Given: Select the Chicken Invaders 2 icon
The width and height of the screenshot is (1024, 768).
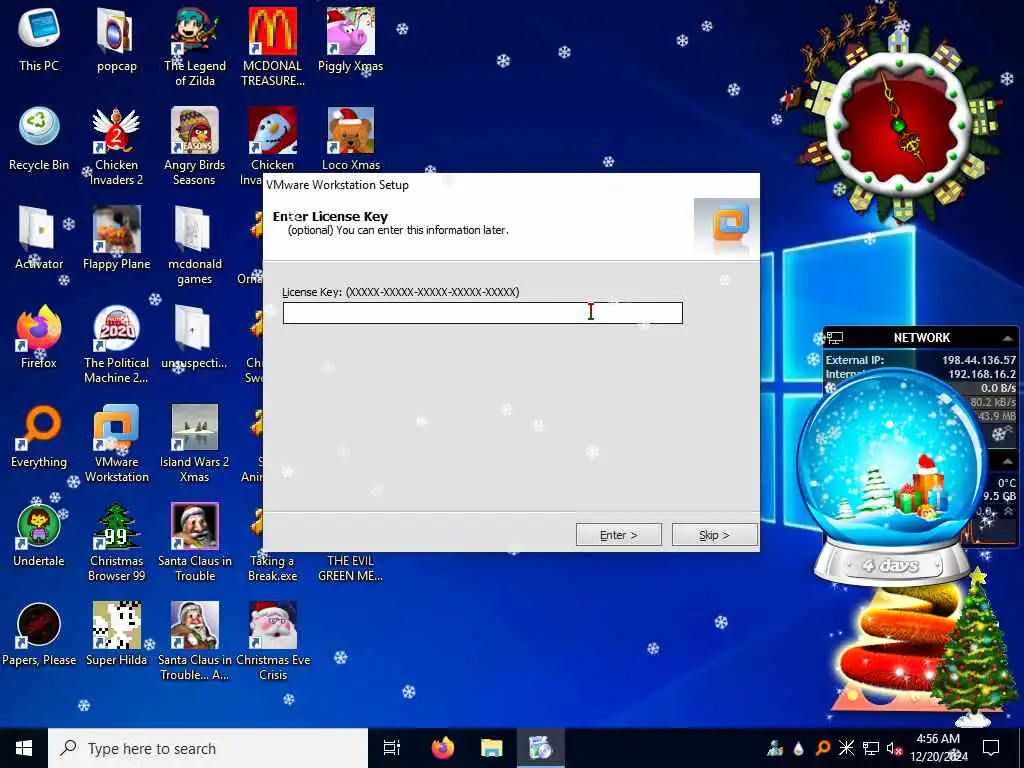Looking at the screenshot, I should (116, 146).
